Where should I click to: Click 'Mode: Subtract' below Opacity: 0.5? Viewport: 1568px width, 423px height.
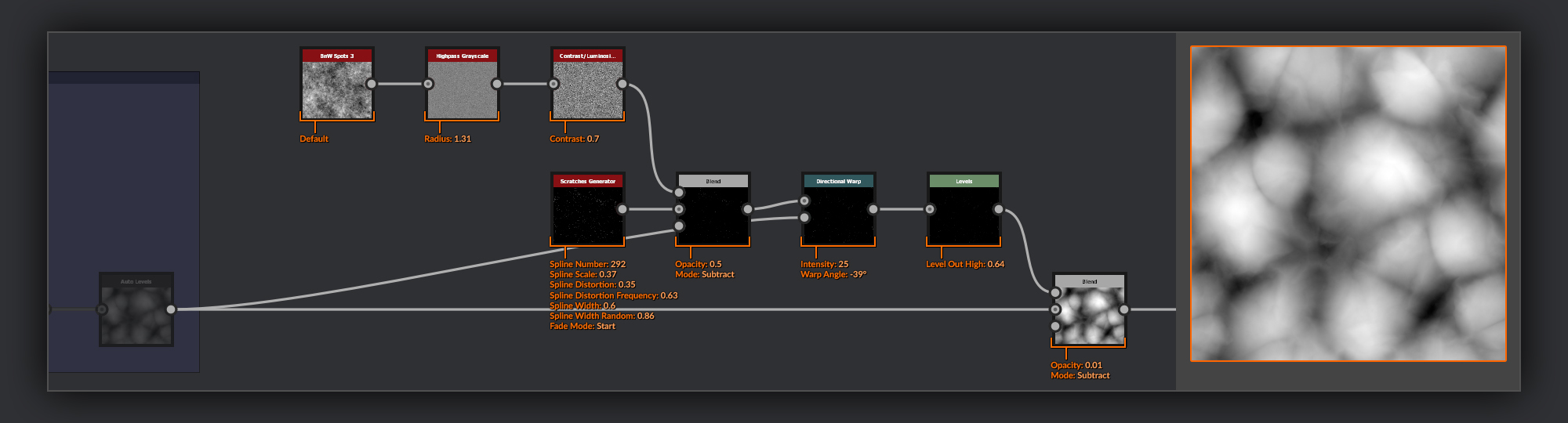point(705,274)
